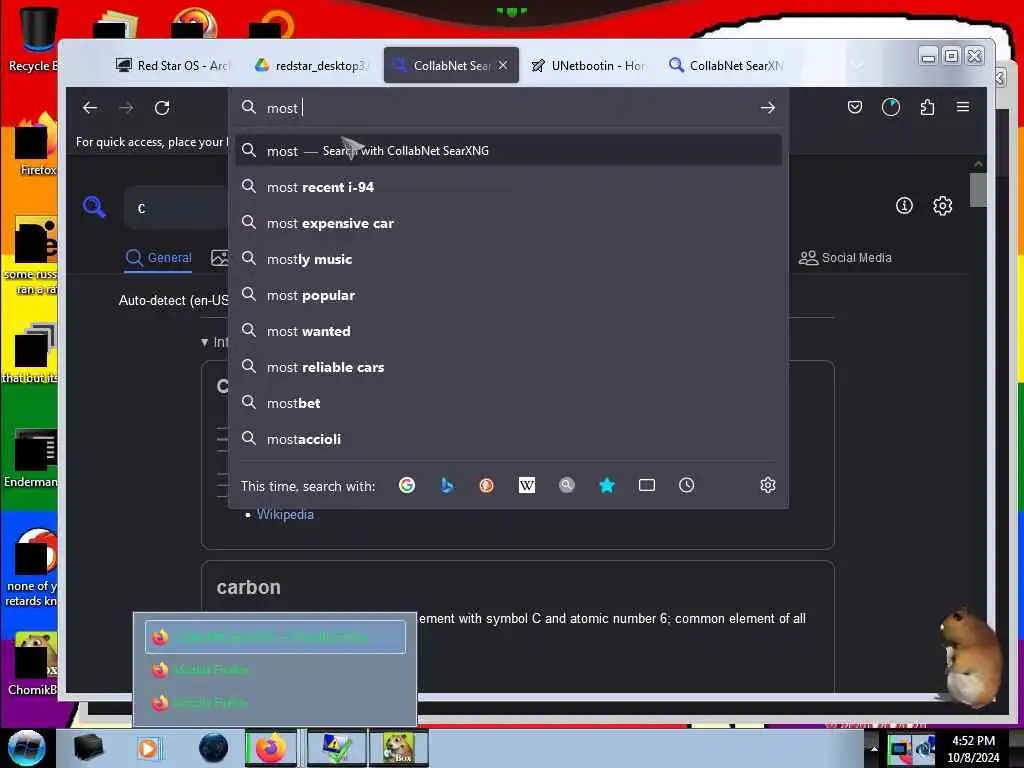1024x768 pixels.
Task: Search this time with Wikipedia
Action: pos(526,485)
